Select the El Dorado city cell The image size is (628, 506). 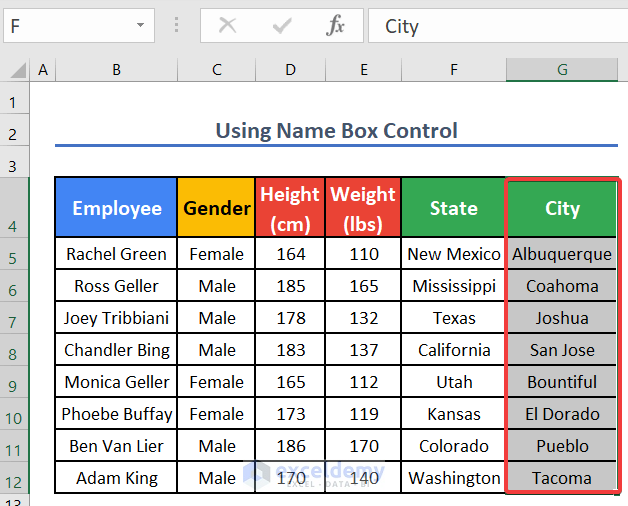(562, 414)
